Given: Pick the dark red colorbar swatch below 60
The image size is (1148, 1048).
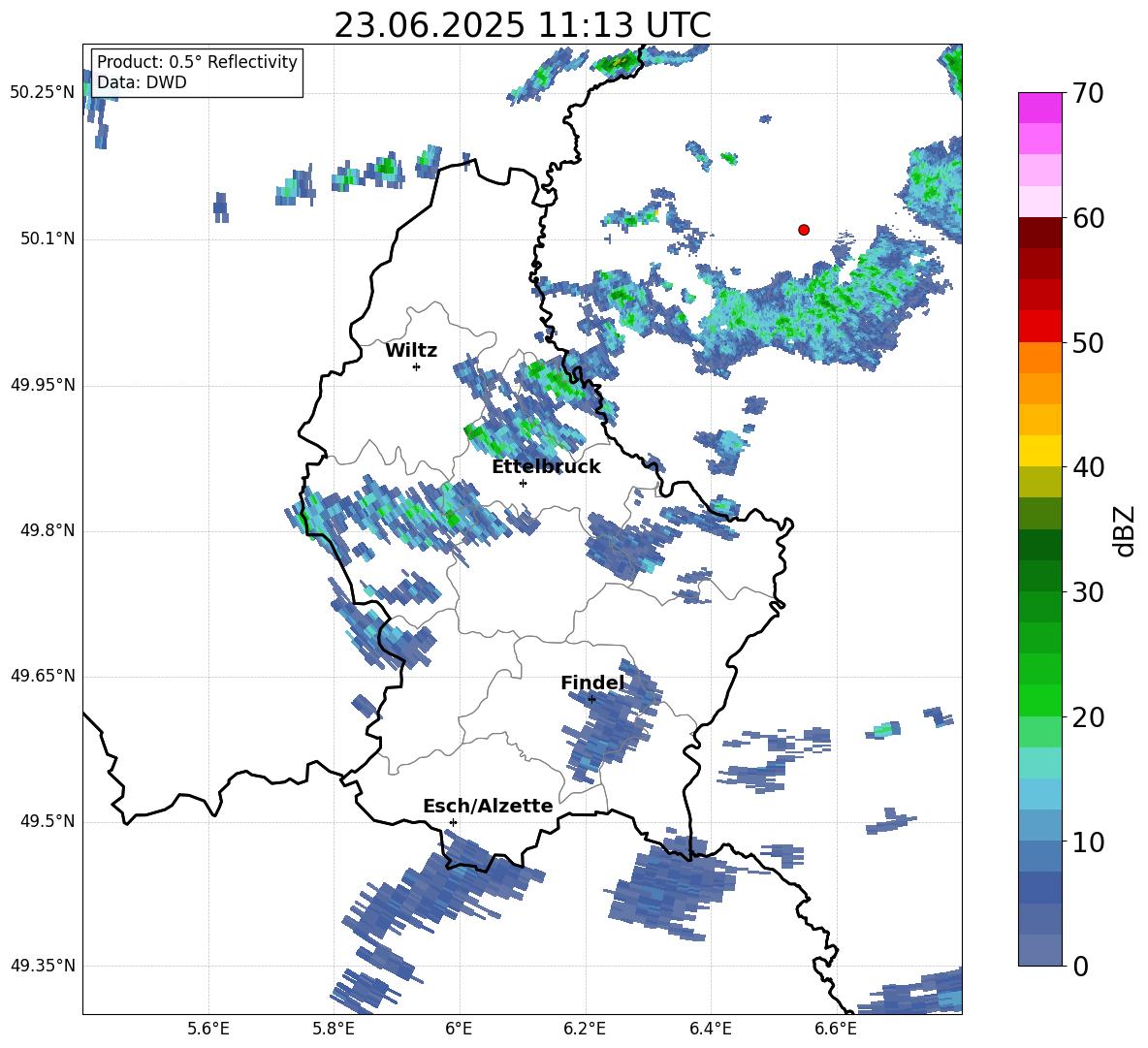Looking at the screenshot, I should pyautogui.click(x=1039, y=233).
